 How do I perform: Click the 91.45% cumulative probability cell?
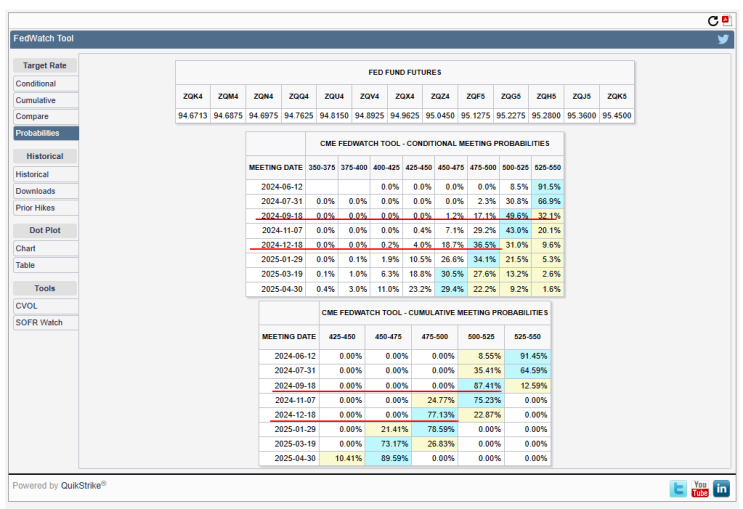(x=527, y=356)
